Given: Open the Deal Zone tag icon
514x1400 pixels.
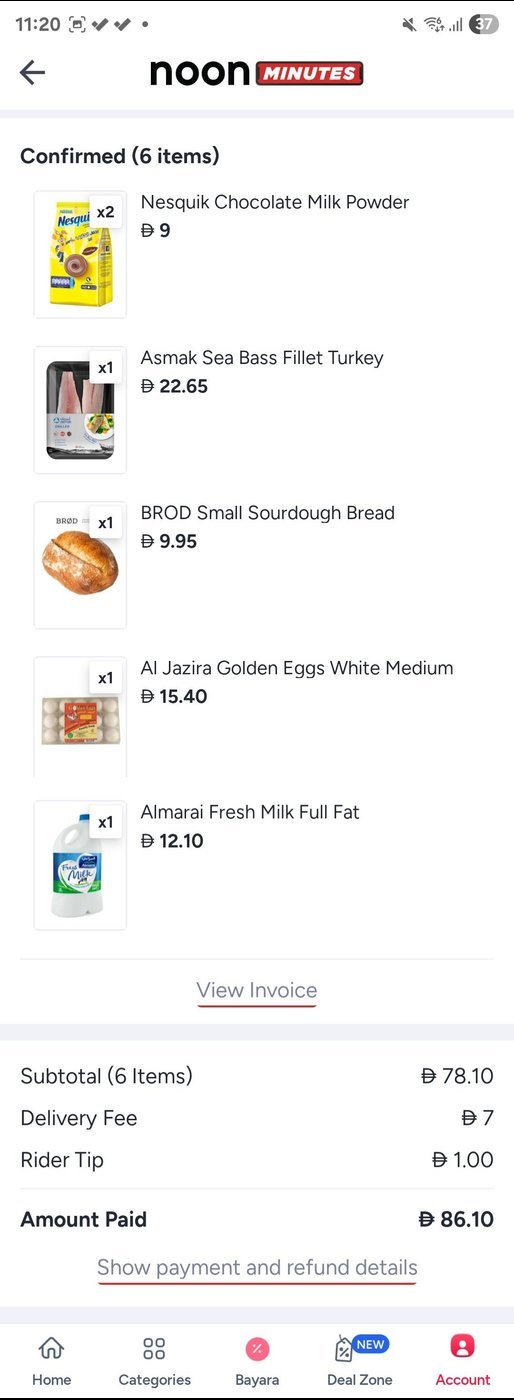Looking at the screenshot, I should 344,1349.
